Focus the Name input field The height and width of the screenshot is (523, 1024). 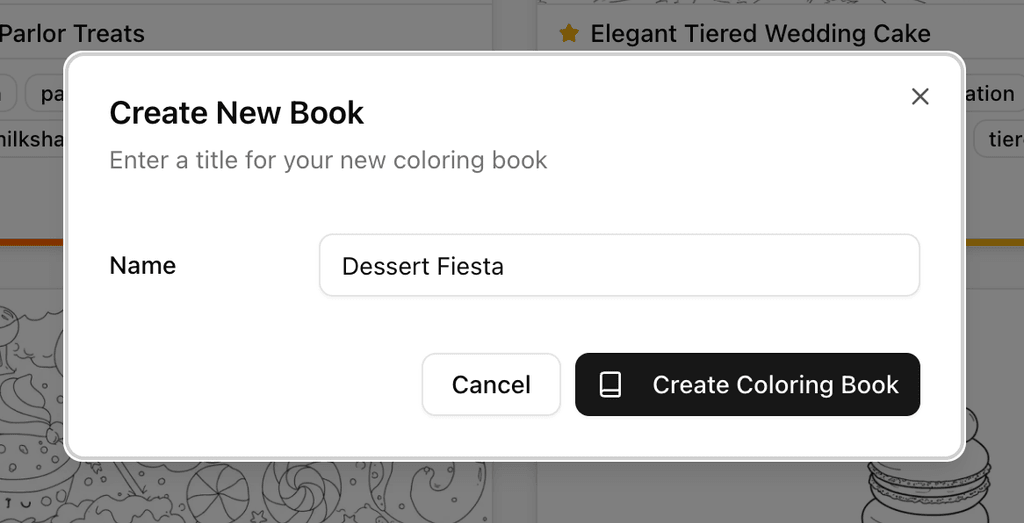pos(619,266)
